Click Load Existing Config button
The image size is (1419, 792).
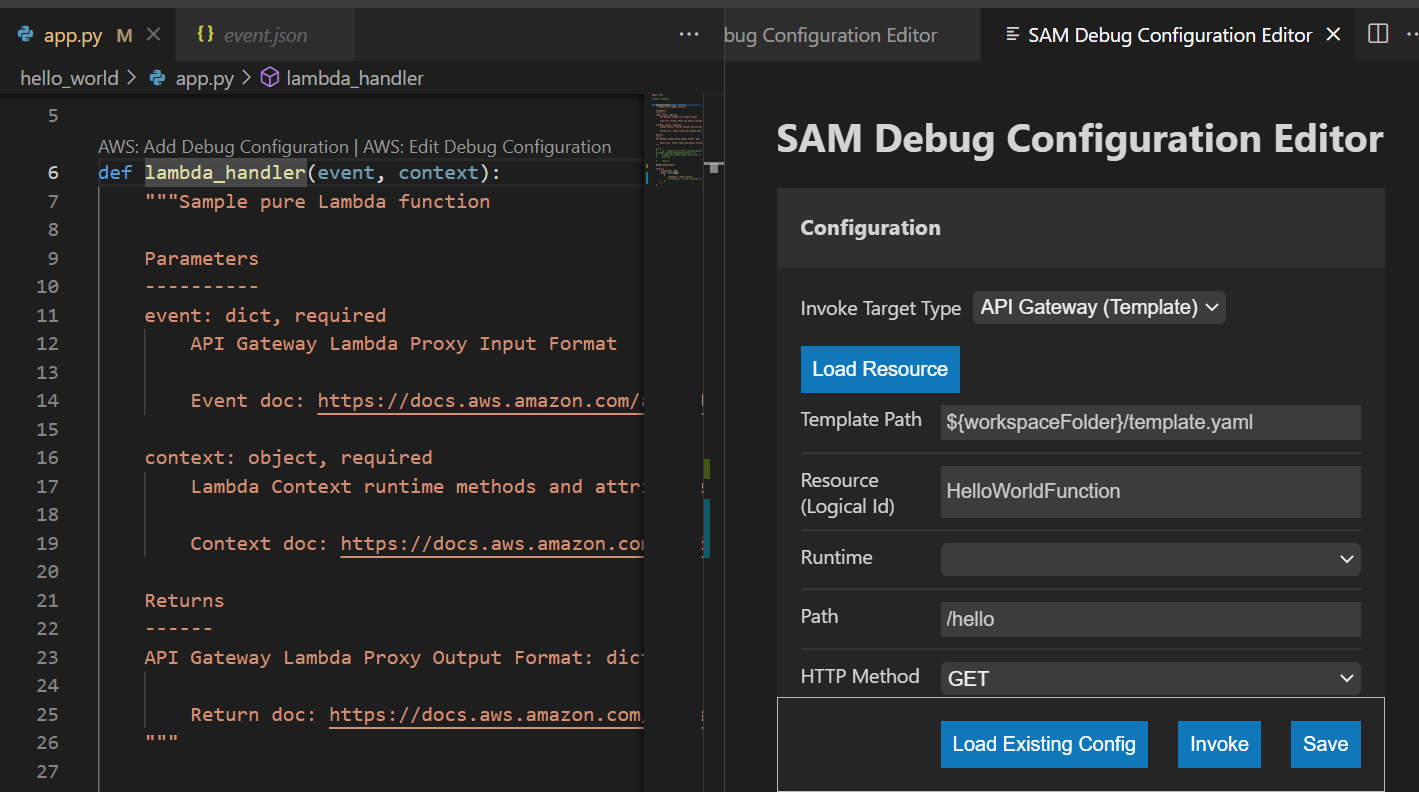point(1044,744)
